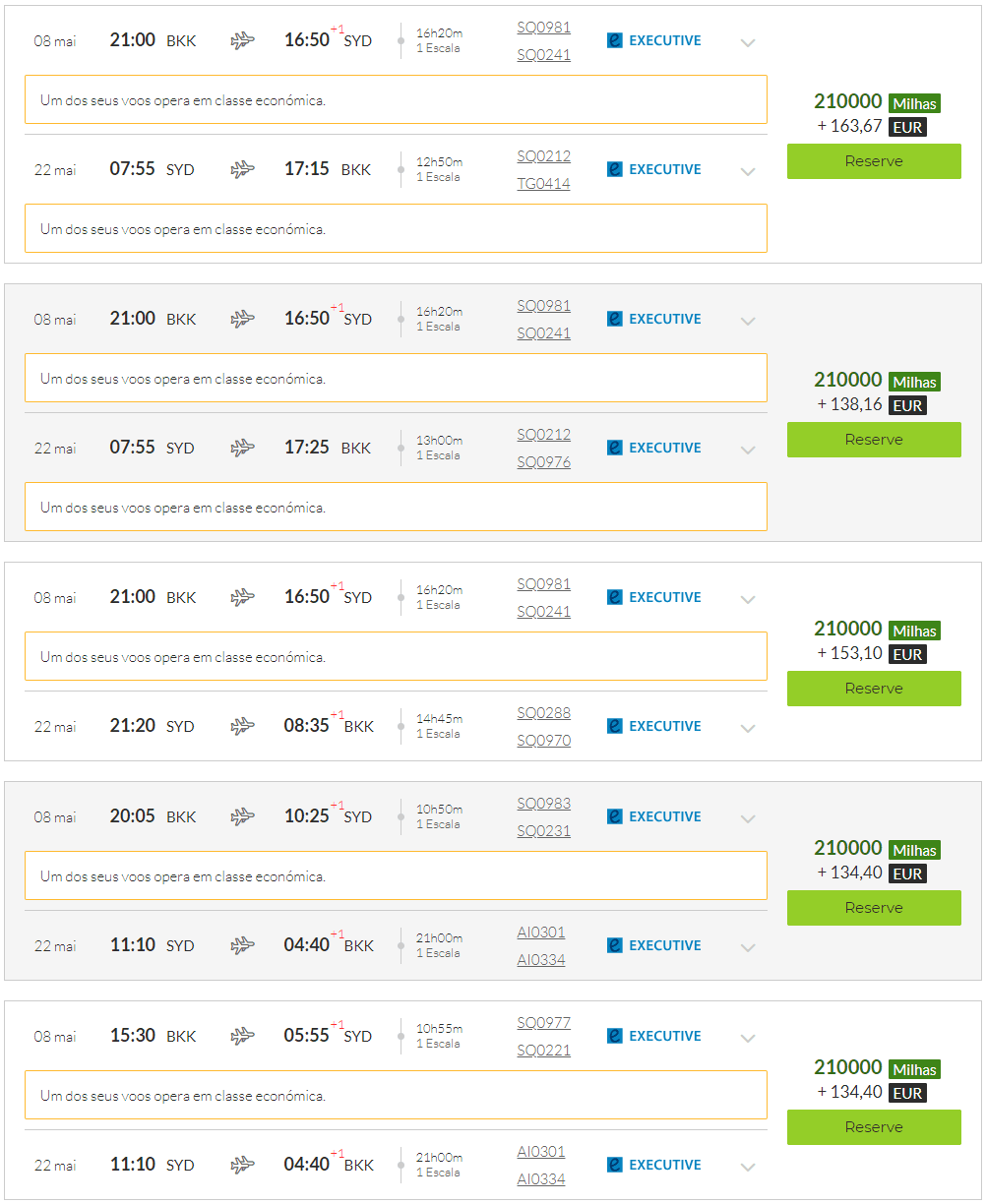Viewport: 986px width, 1204px height.
Task: Expand details for SQ0977/SQ0221 outbound flight
Action: pyautogui.click(x=748, y=1038)
